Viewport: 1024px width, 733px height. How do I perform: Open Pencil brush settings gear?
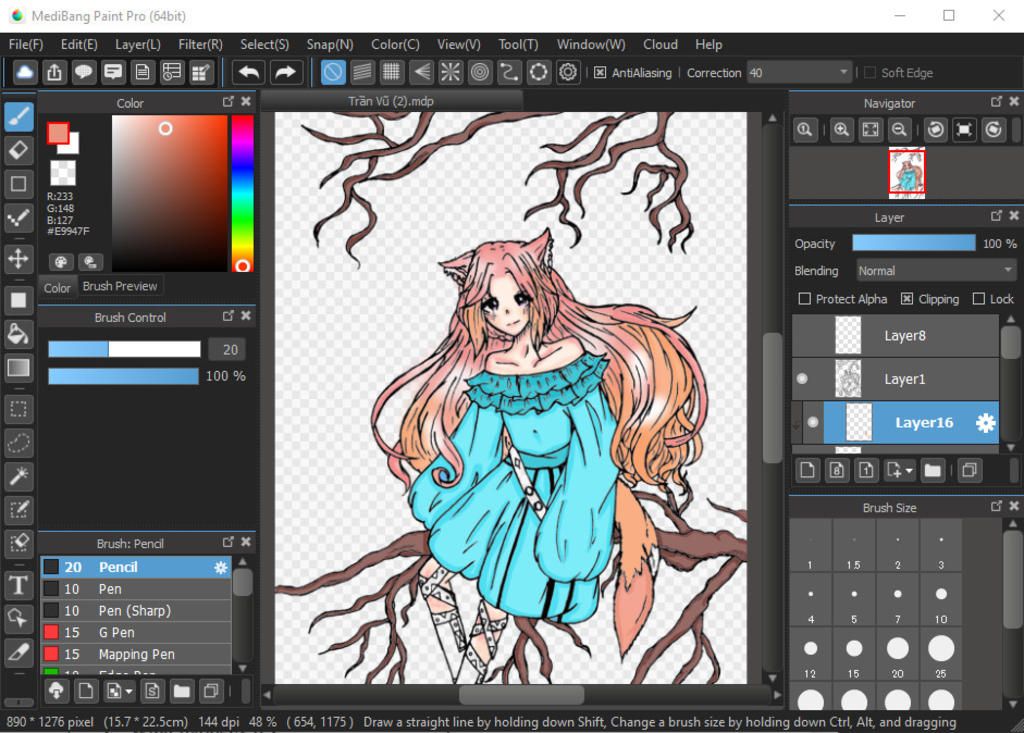pos(221,567)
